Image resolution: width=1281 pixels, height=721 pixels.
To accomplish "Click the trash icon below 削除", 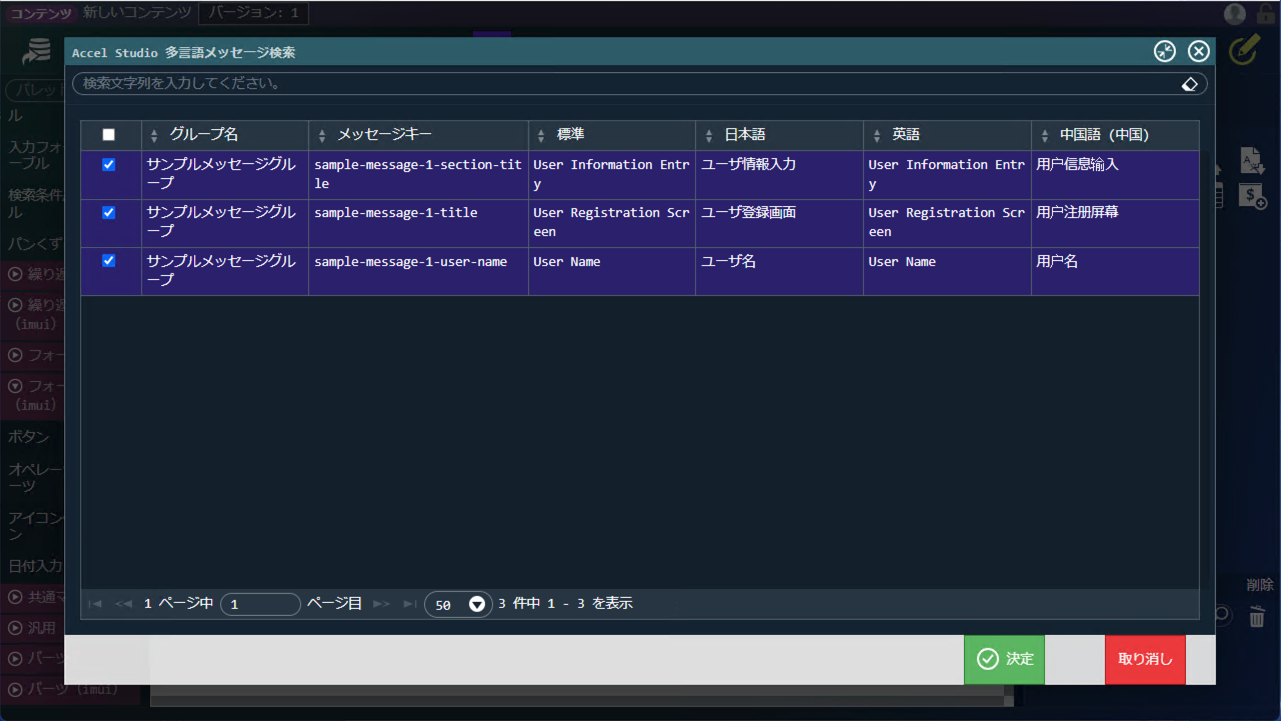I will point(1257,617).
